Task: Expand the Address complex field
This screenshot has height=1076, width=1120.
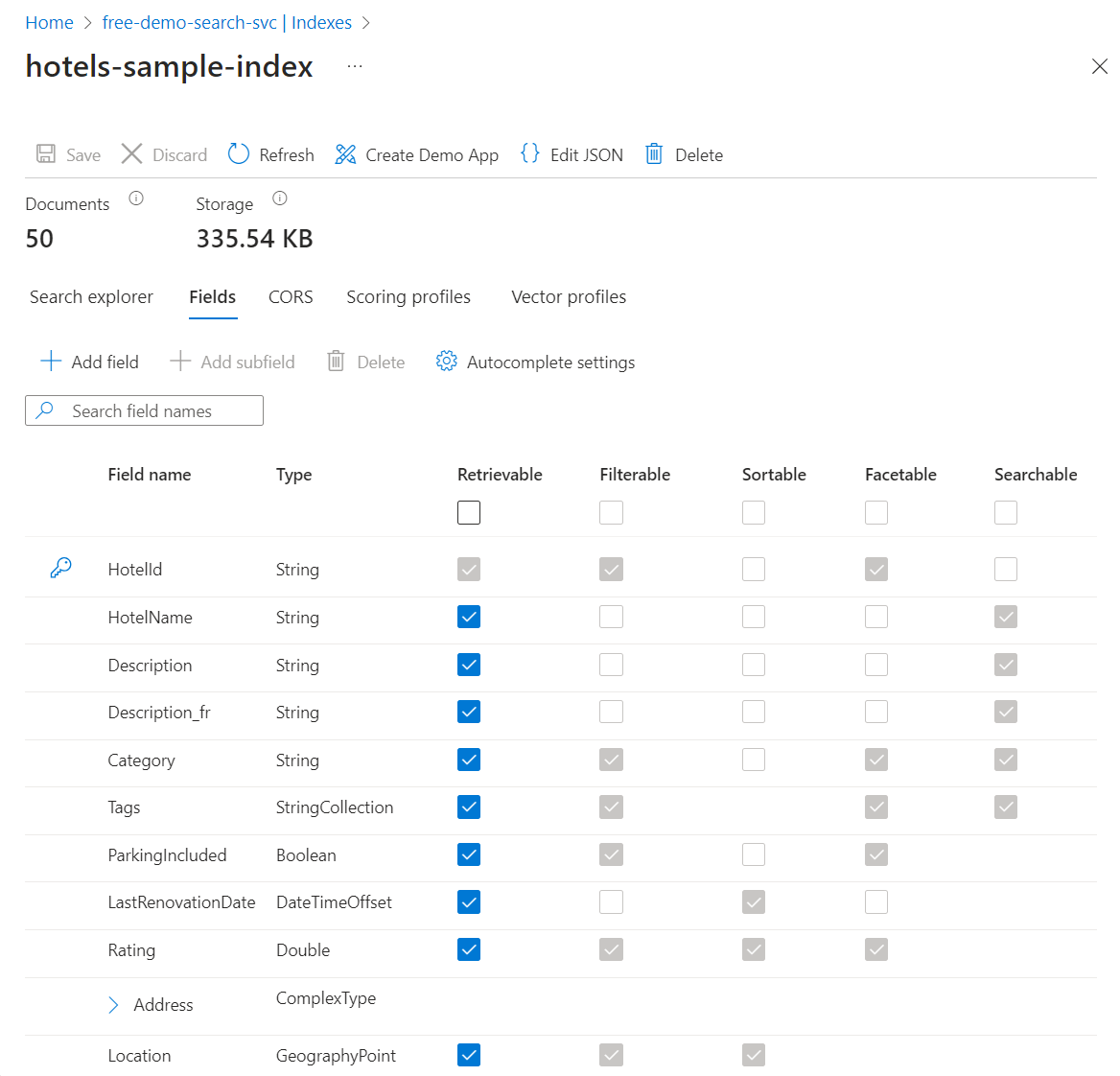Action: pyautogui.click(x=114, y=1004)
